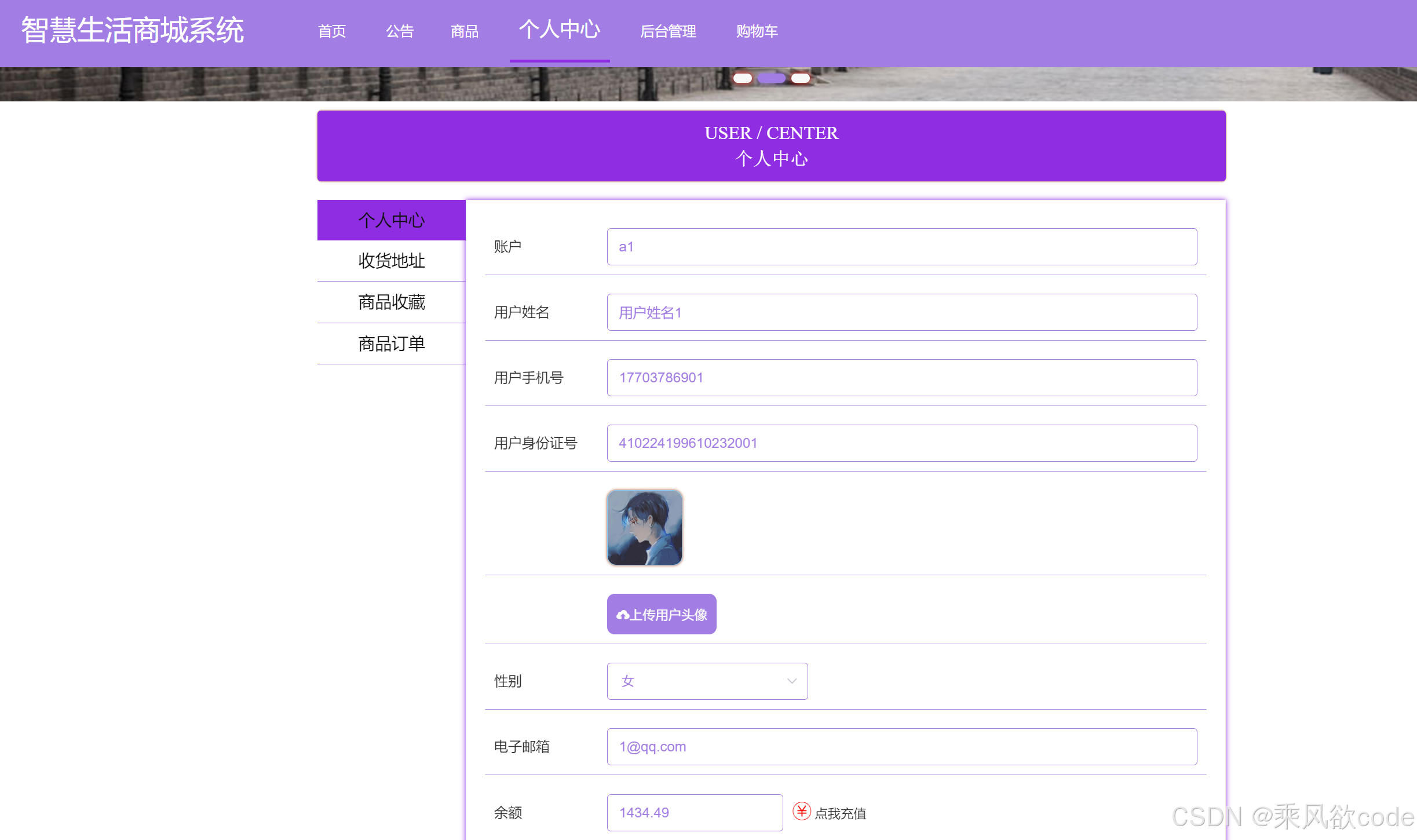1417x840 pixels.
Task: Open 后台管理 from the top menu
Action: (668, 31)
